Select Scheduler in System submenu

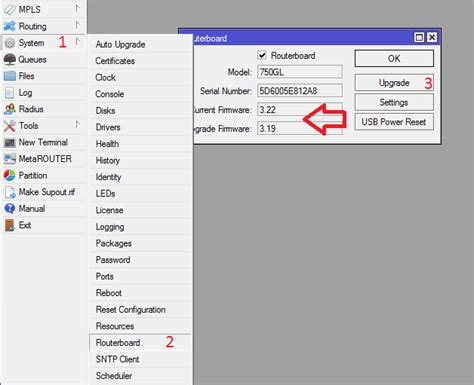[x=140, y=376]
